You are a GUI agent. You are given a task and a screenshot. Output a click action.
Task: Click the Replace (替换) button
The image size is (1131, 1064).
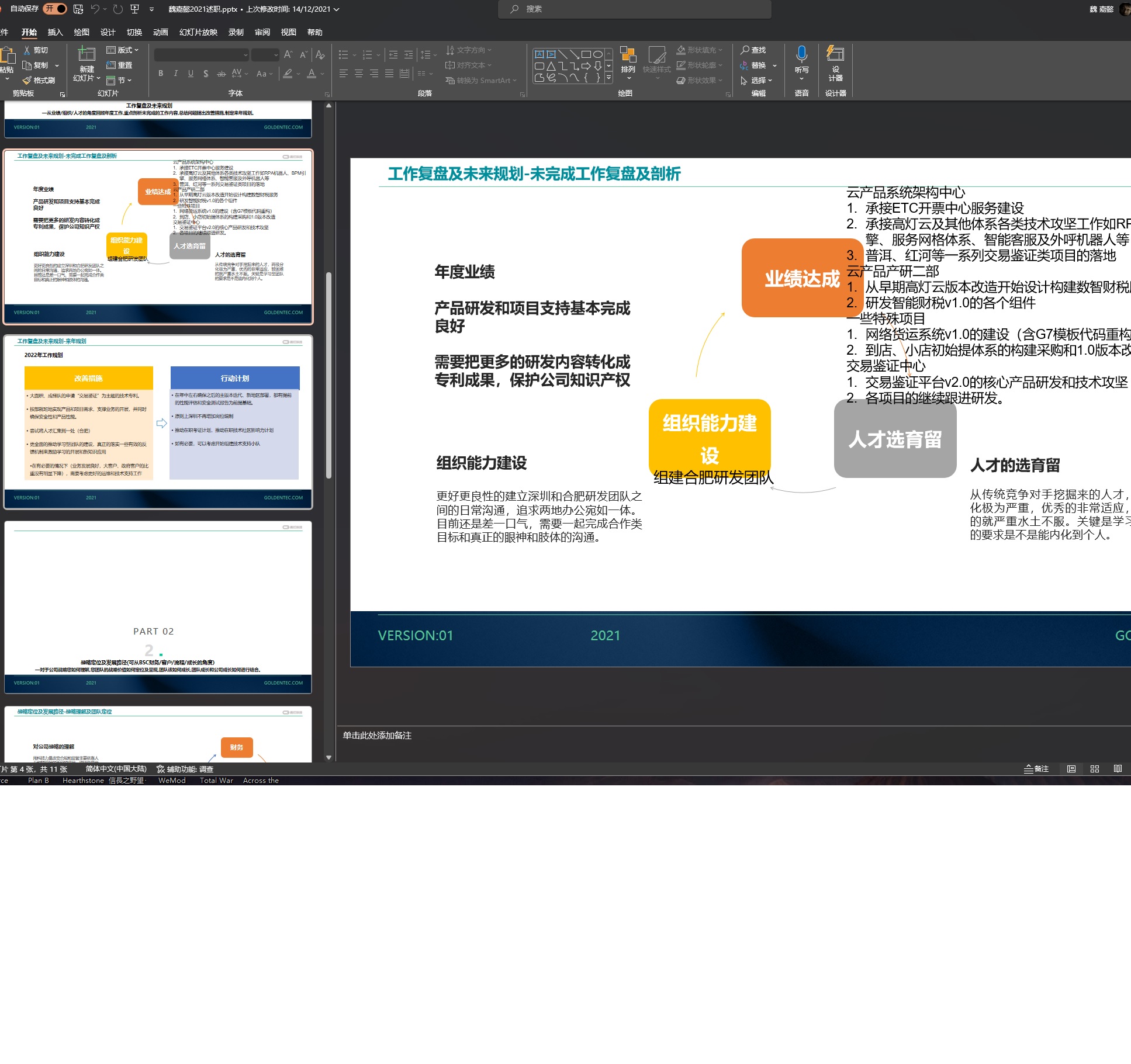753,65
